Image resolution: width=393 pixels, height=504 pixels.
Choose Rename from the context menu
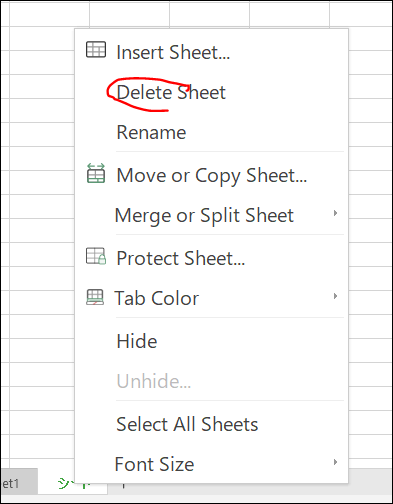pyautogui.click(x=212, y=132)
